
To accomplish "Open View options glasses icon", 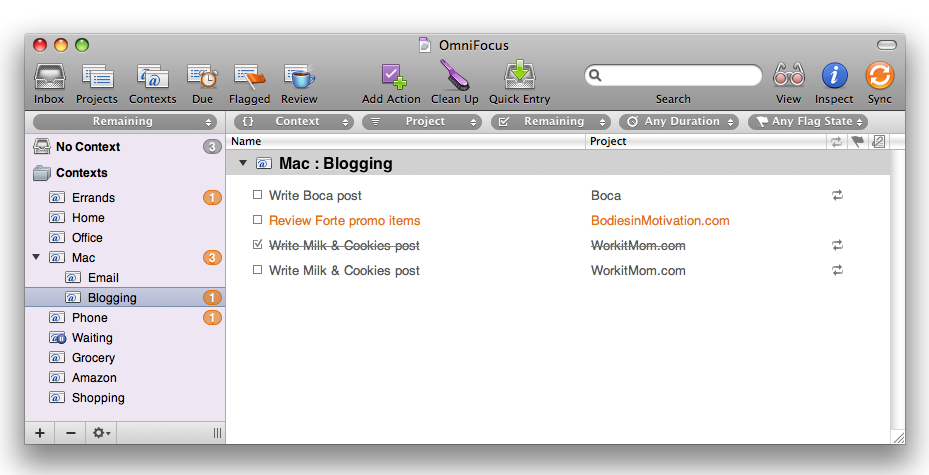I will pyautogui.click(x=789, y=75).
